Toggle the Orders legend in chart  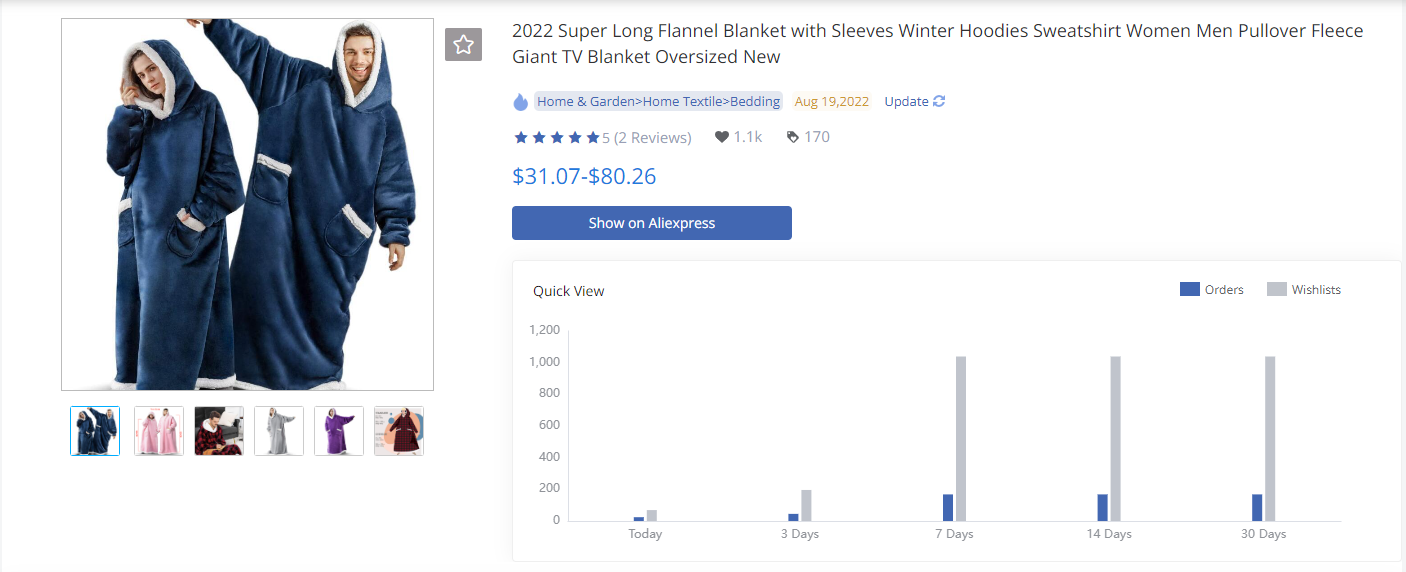click(1211, 289)
